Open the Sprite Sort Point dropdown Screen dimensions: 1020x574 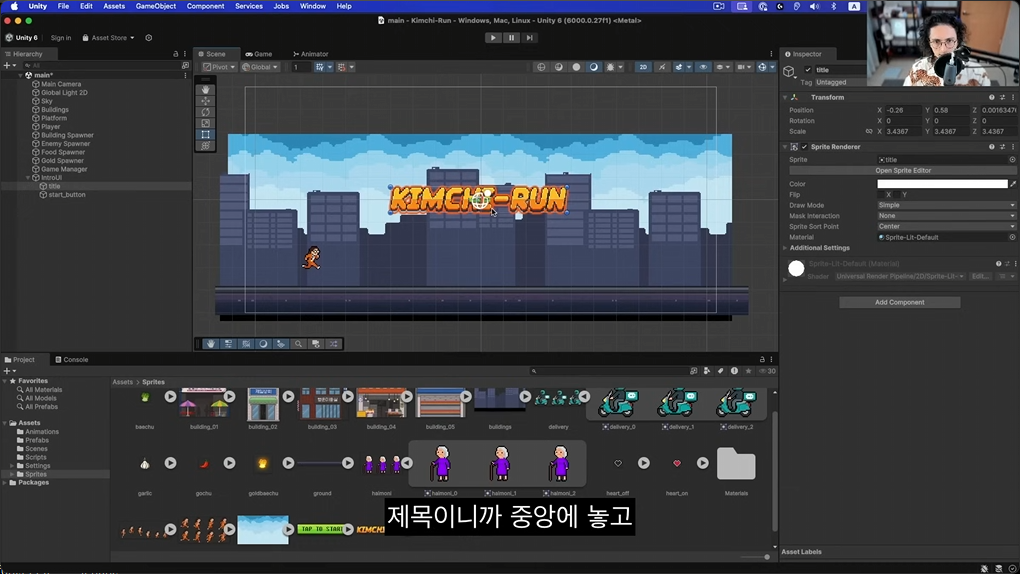946,226
